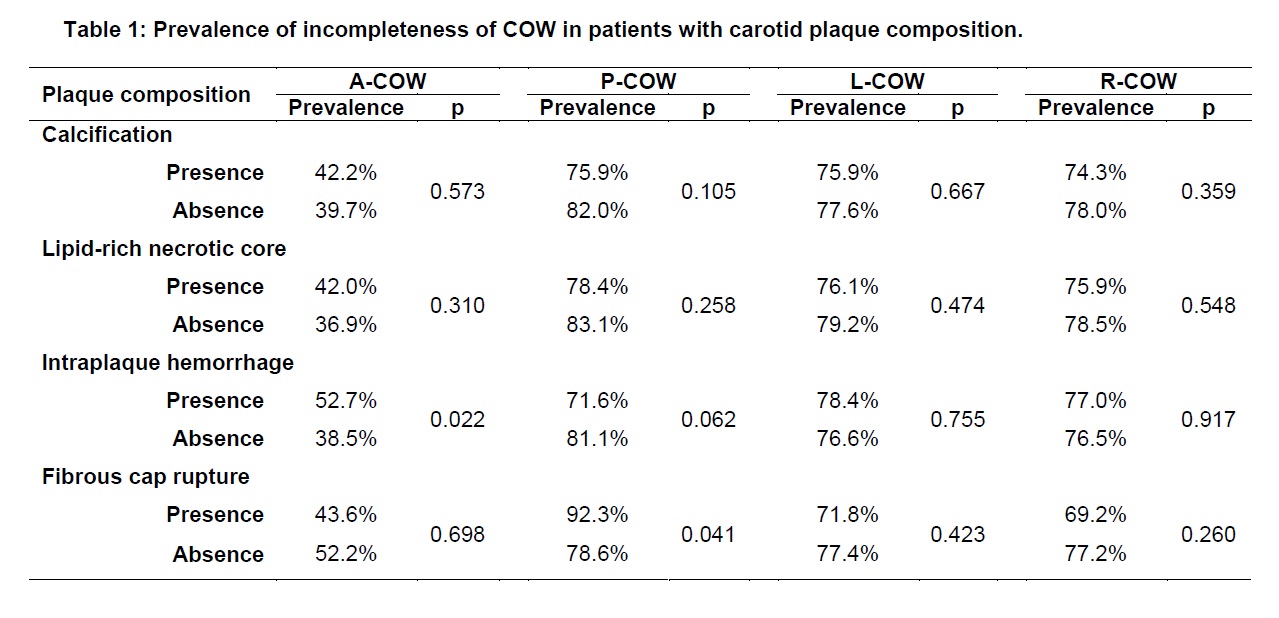The height and width of the screenshot is (618, 1279).
Task: Select the Fibrous cap rupture heading
Action: tap(146, 477)
